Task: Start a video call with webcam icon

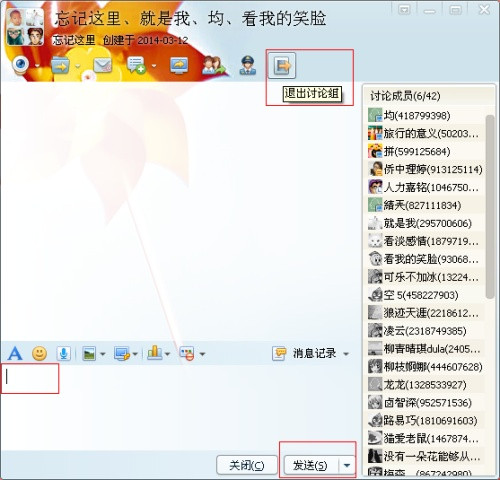Action: (x=21, y=64)
